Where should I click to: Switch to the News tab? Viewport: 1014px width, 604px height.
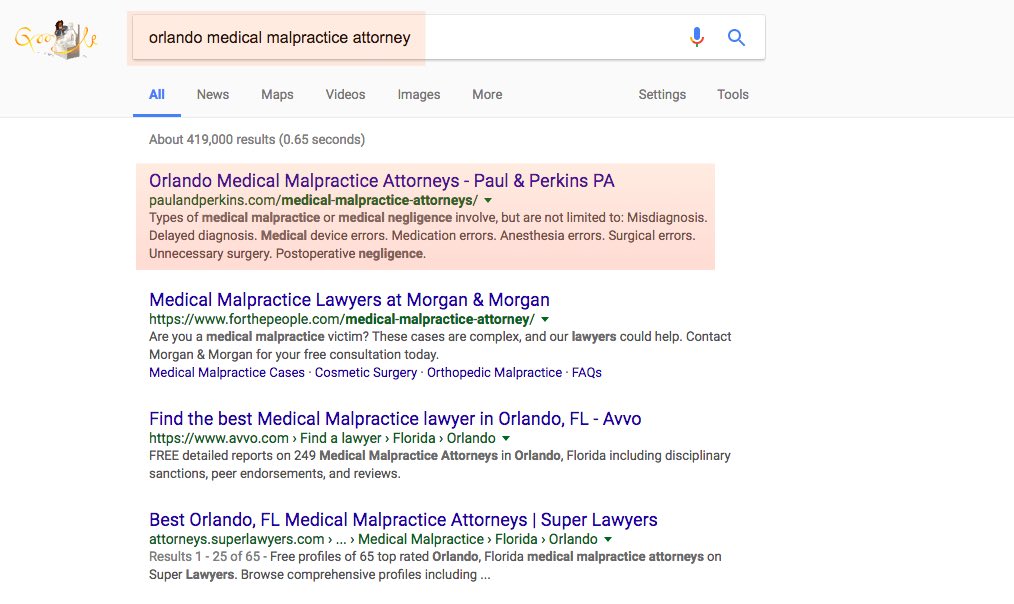(x=213, y=94)
